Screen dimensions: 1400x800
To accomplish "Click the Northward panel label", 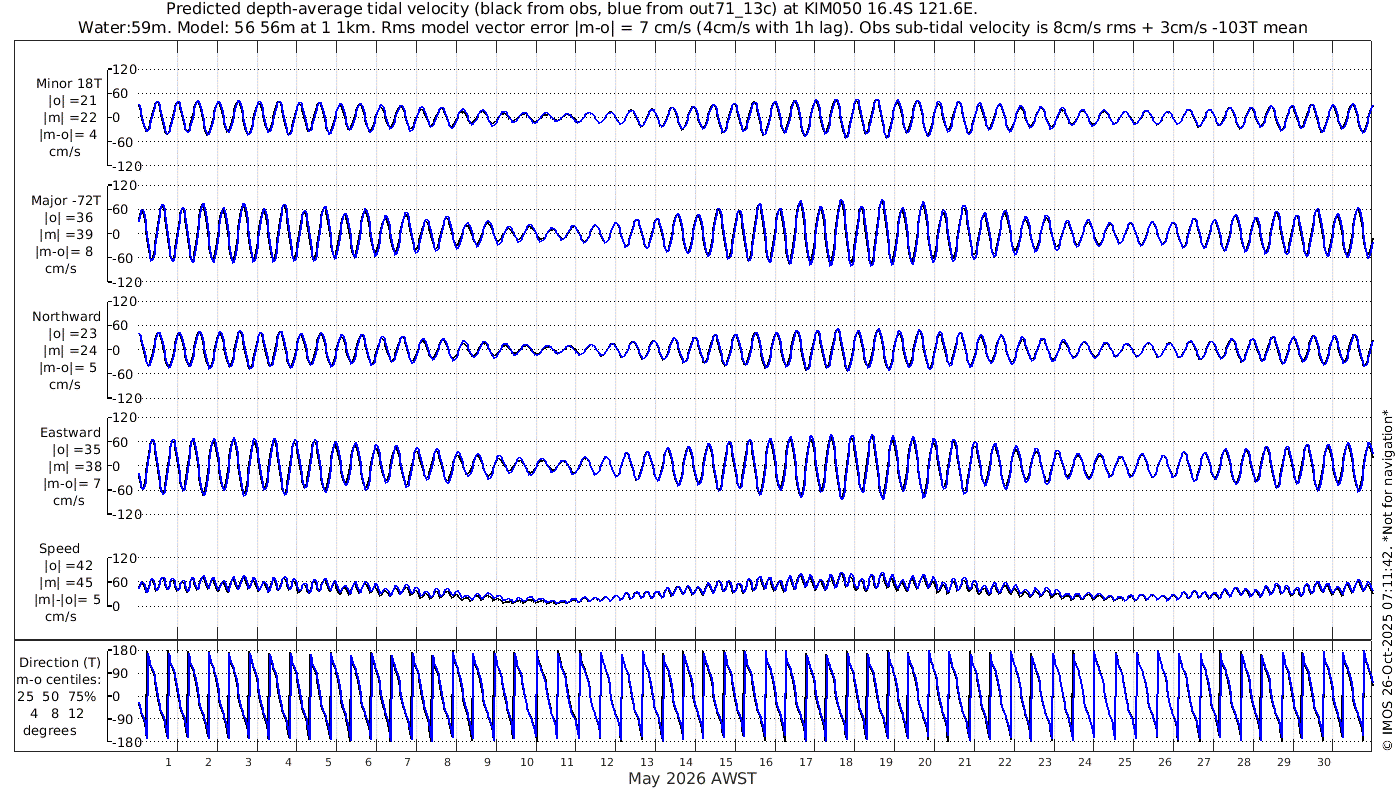I will (x=68, y=317).
